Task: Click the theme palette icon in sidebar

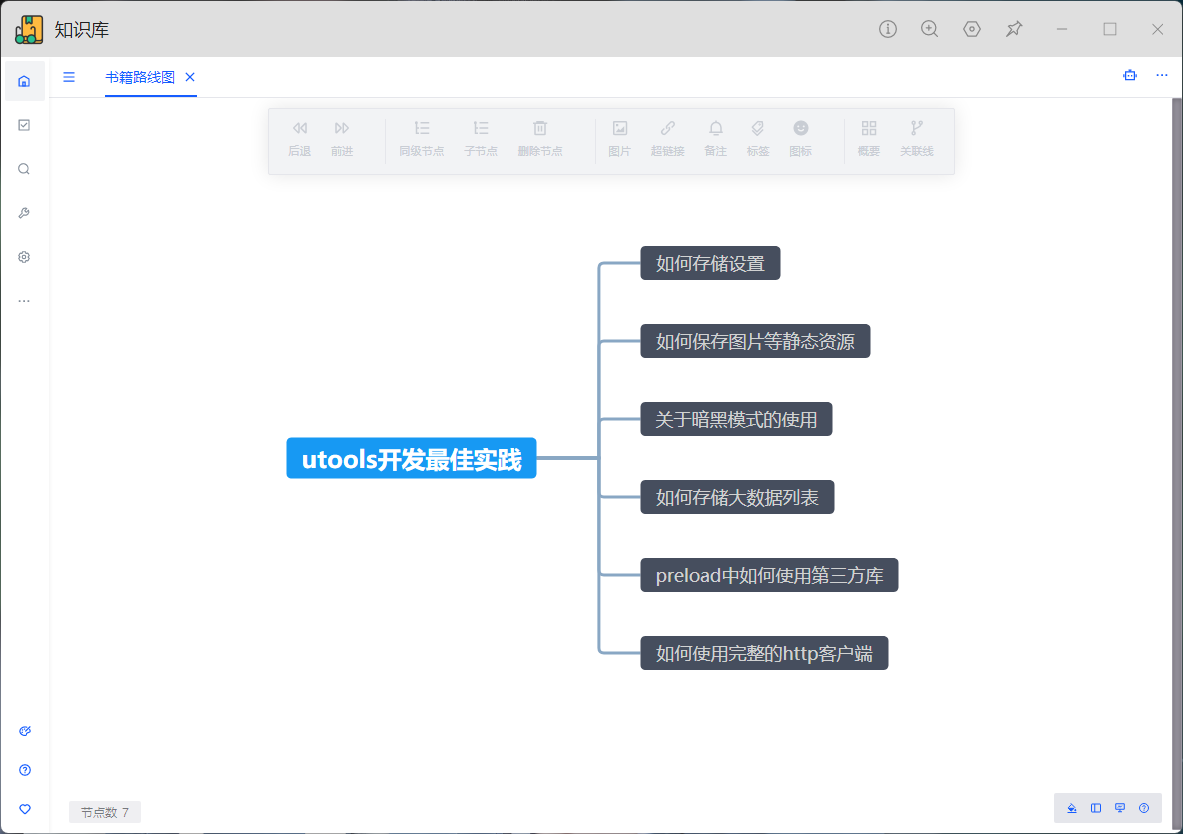Action: (x=25, y=731)
